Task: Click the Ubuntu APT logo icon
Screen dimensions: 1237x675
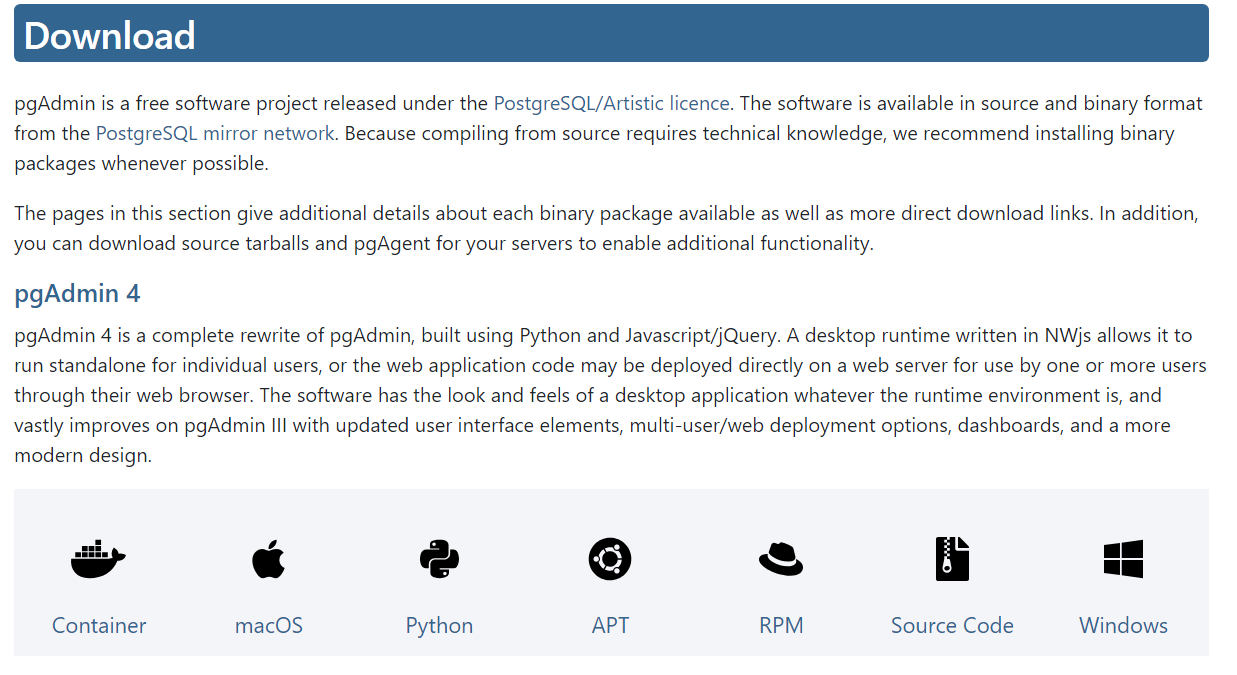Action: click(610, 558)
